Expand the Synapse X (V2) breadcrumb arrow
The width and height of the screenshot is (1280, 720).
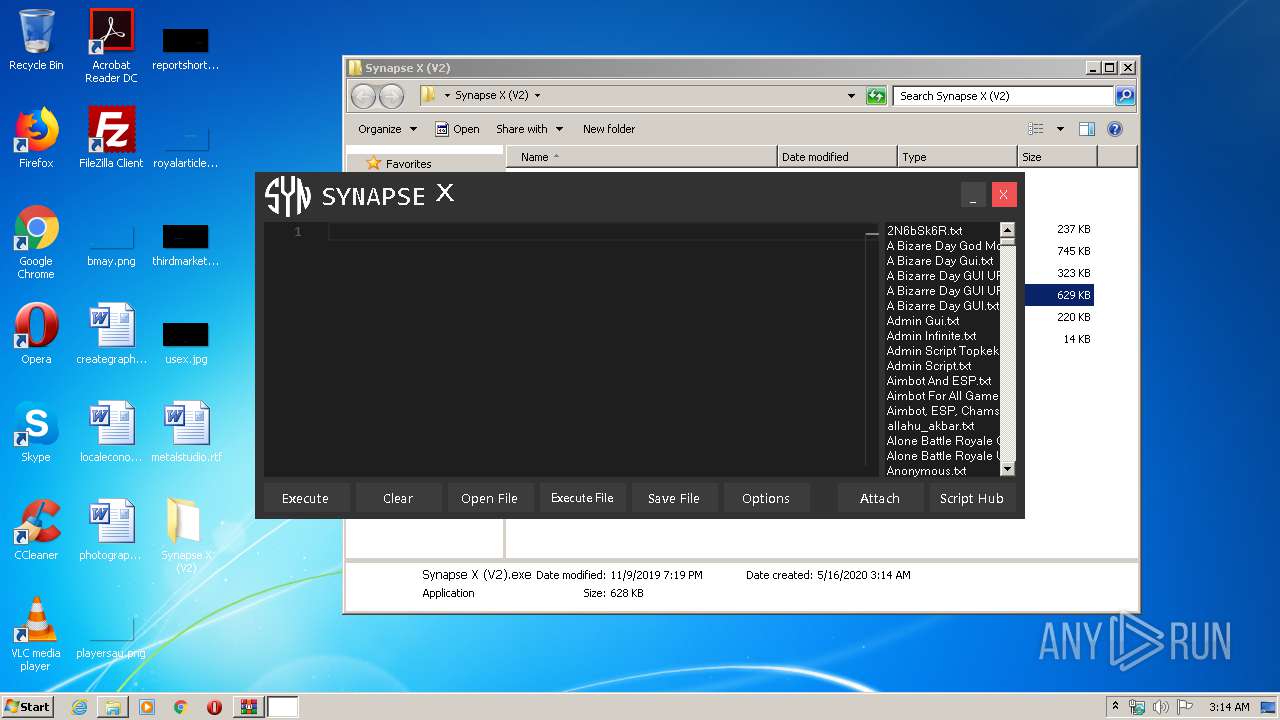[537, 96]
